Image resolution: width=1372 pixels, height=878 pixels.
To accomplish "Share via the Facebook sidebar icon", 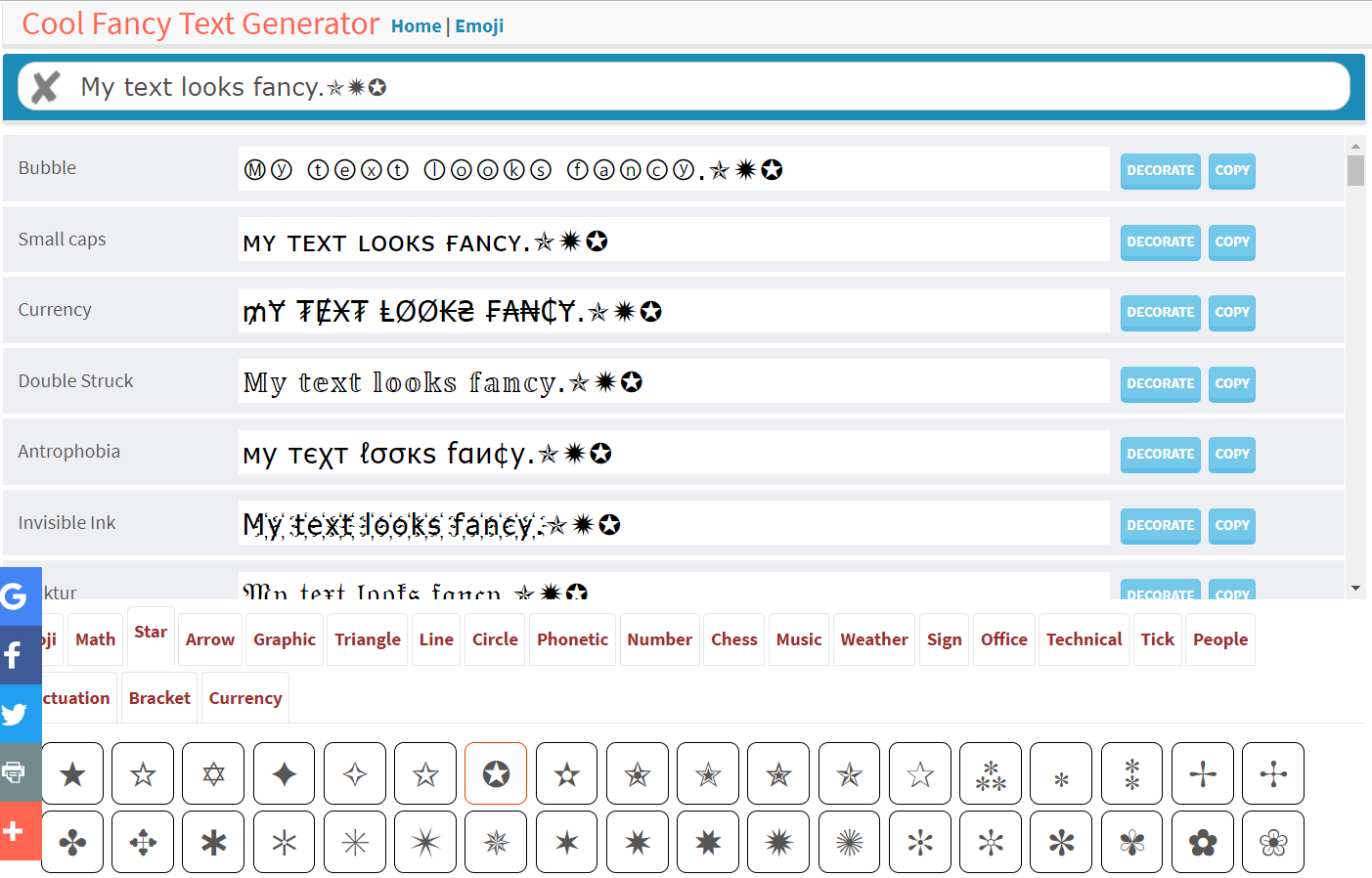I will pyautogui.click(x=18, y=654).
